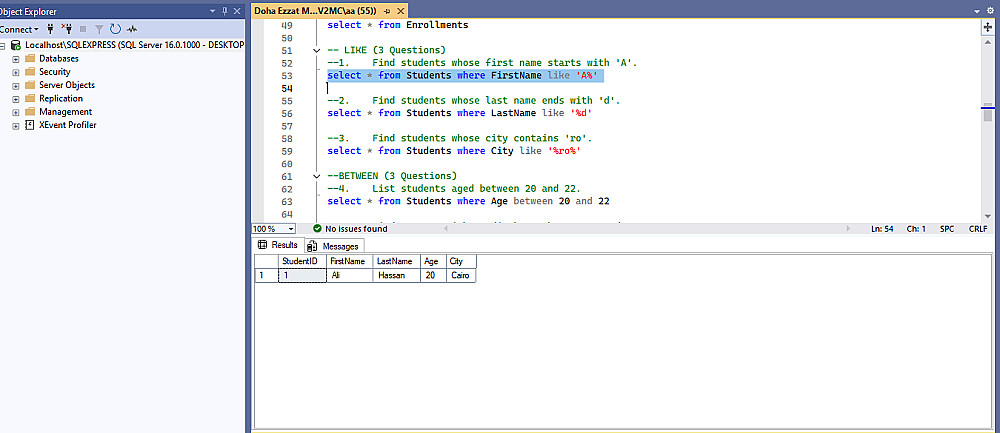The width and height of the screenshot is (1000, 433).
Task: Click the 'Cairo' cell in results
Action: pos(460,275)
